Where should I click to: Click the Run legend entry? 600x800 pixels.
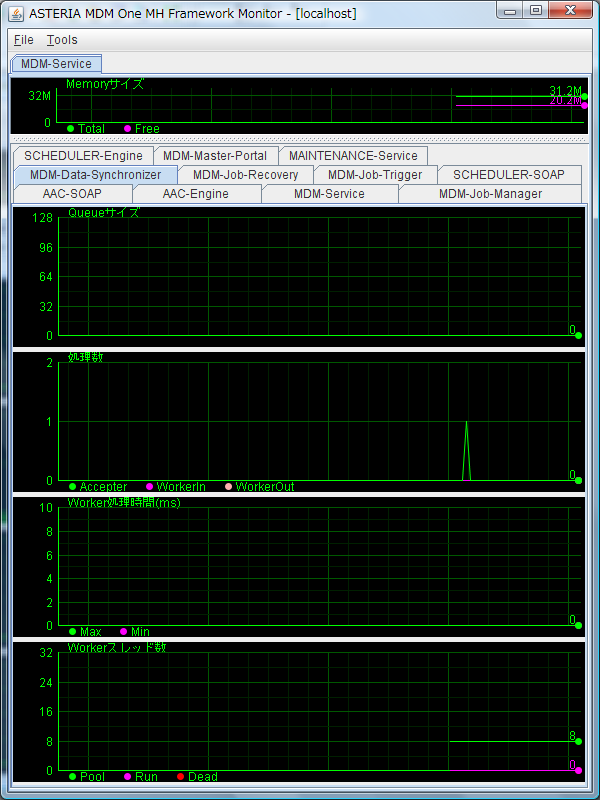[141, 777]
